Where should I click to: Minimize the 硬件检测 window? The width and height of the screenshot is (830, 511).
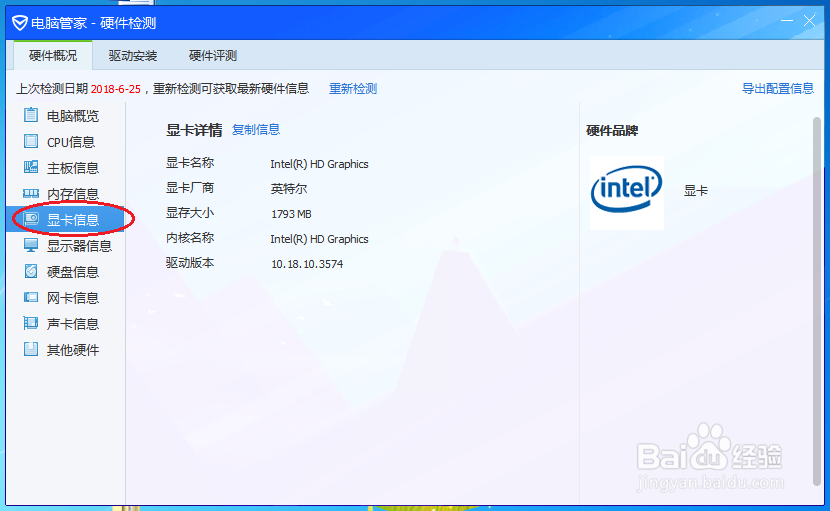787,21
